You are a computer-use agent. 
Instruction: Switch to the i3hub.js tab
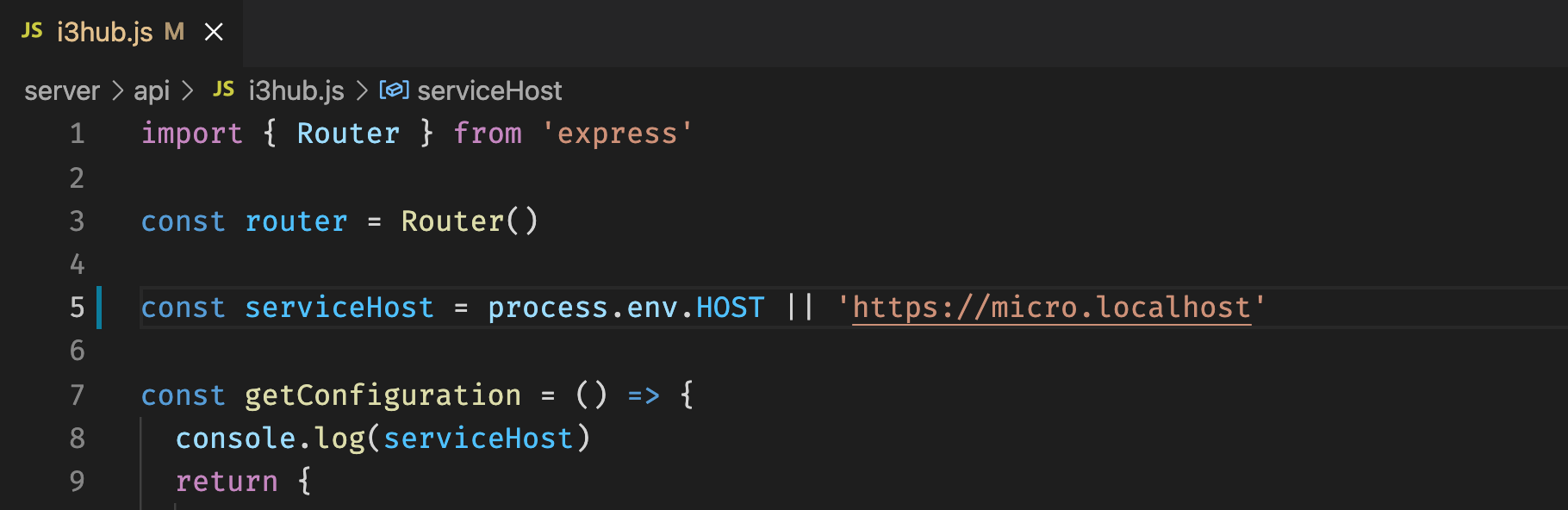pos(104,32)
